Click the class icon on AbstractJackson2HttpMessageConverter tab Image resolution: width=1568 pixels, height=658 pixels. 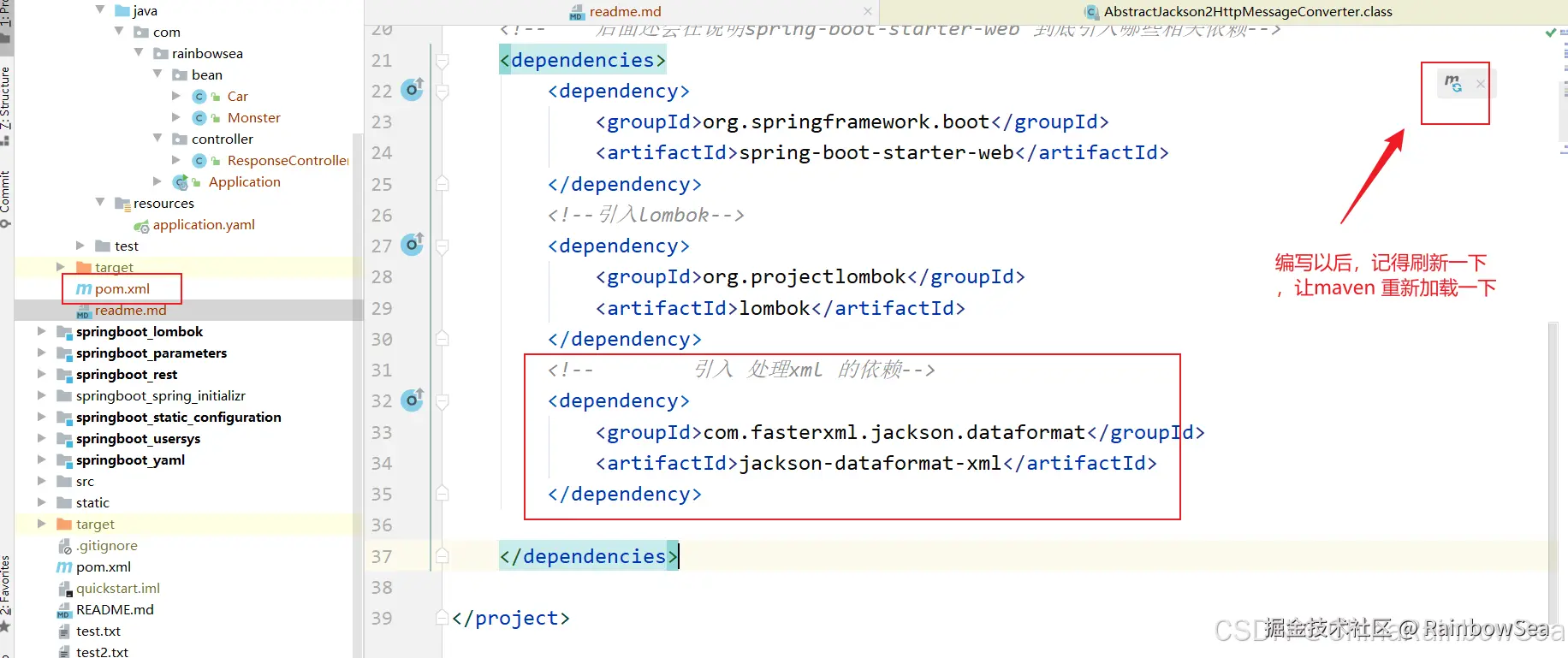[1091, 12]
